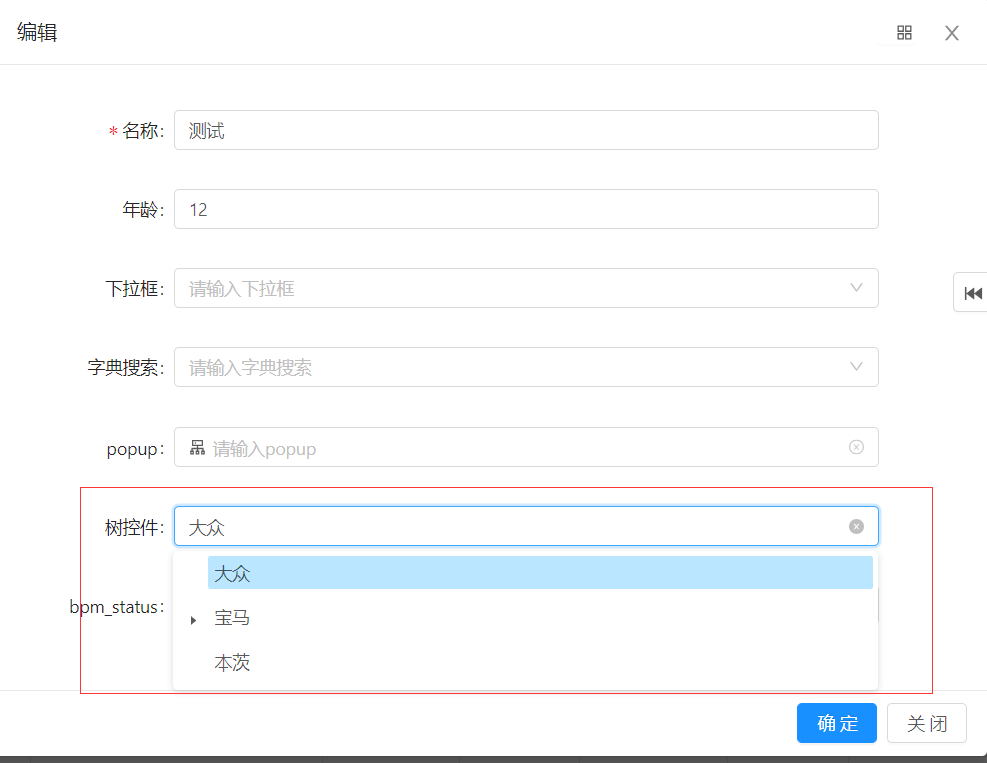Select 本茨 in the tree dropdown list
The image size is (987, 763).
tap(232, 662)
